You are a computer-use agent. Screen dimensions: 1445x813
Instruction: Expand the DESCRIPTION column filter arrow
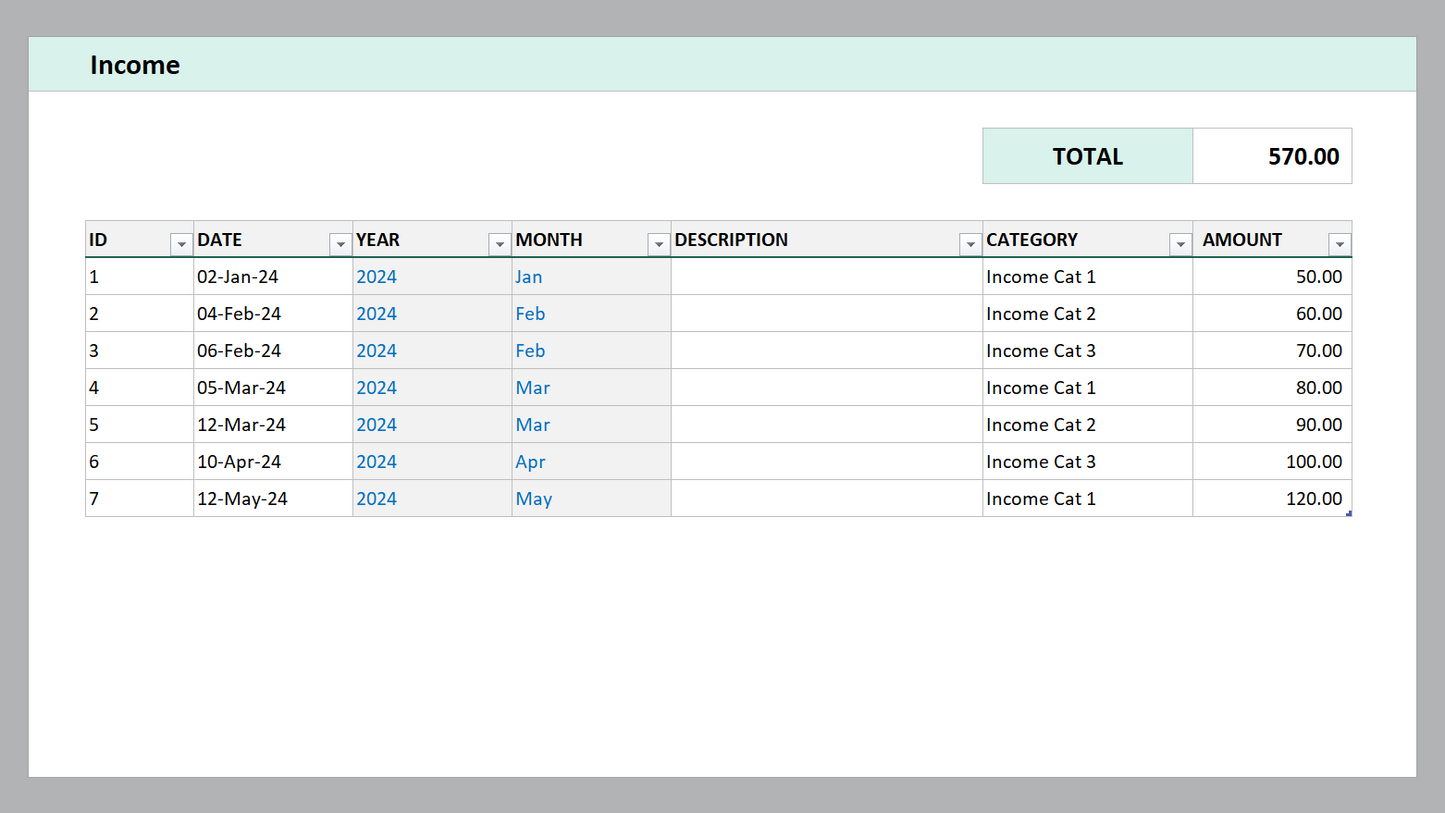pos(970,244)
